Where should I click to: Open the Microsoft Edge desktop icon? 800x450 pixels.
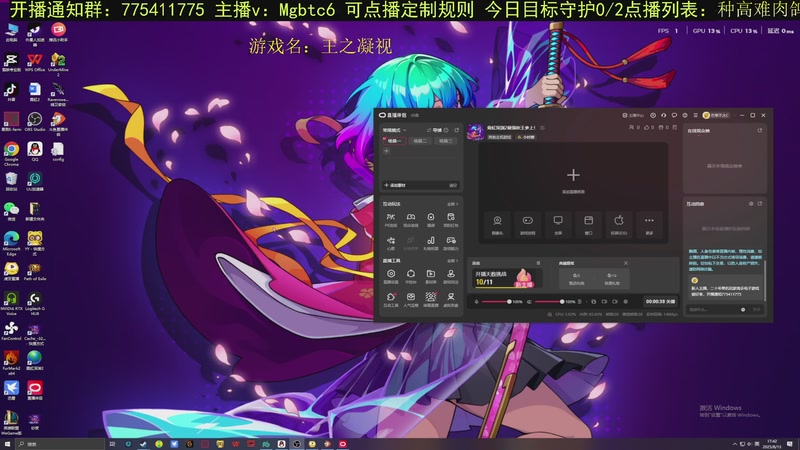pos(11,242)
